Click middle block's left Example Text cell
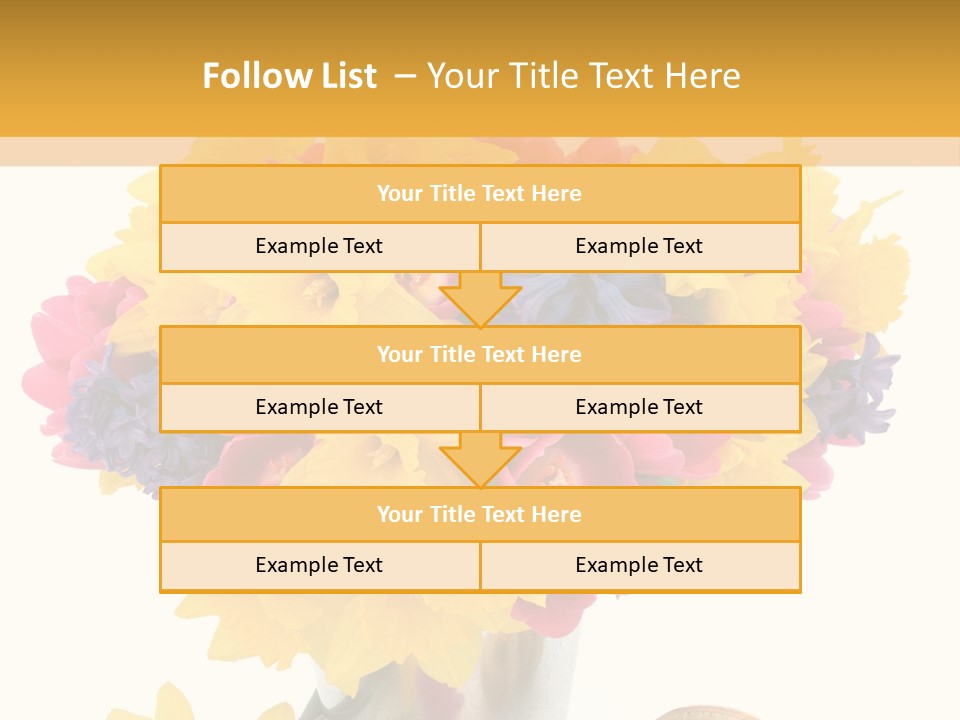 319,407
